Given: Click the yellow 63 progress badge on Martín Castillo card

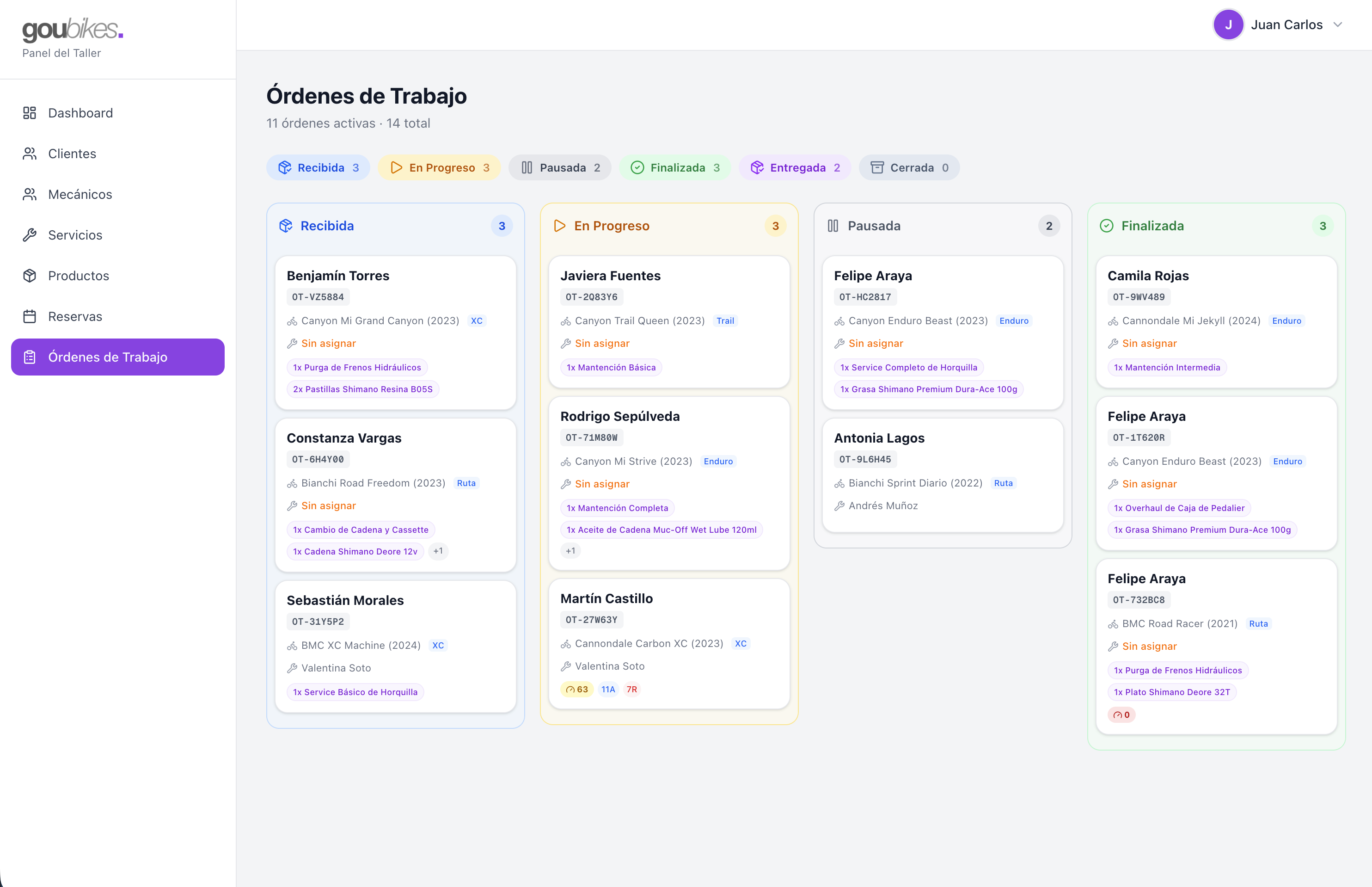Looking at the screenshot, I should pyautogui.click(x=576, y=690).
